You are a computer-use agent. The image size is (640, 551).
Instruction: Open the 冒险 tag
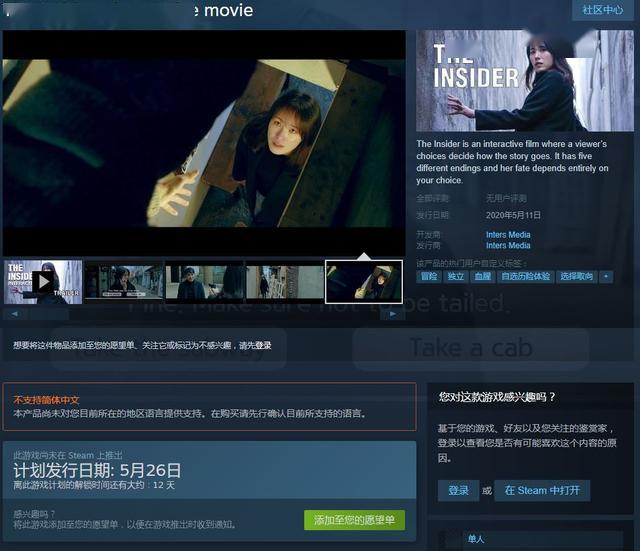point(429,276)
